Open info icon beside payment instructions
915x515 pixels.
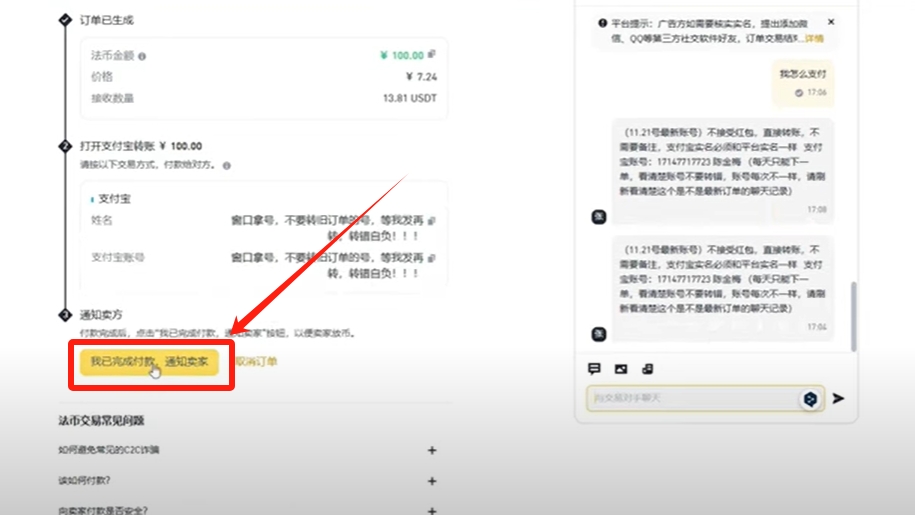coord(226,166)
